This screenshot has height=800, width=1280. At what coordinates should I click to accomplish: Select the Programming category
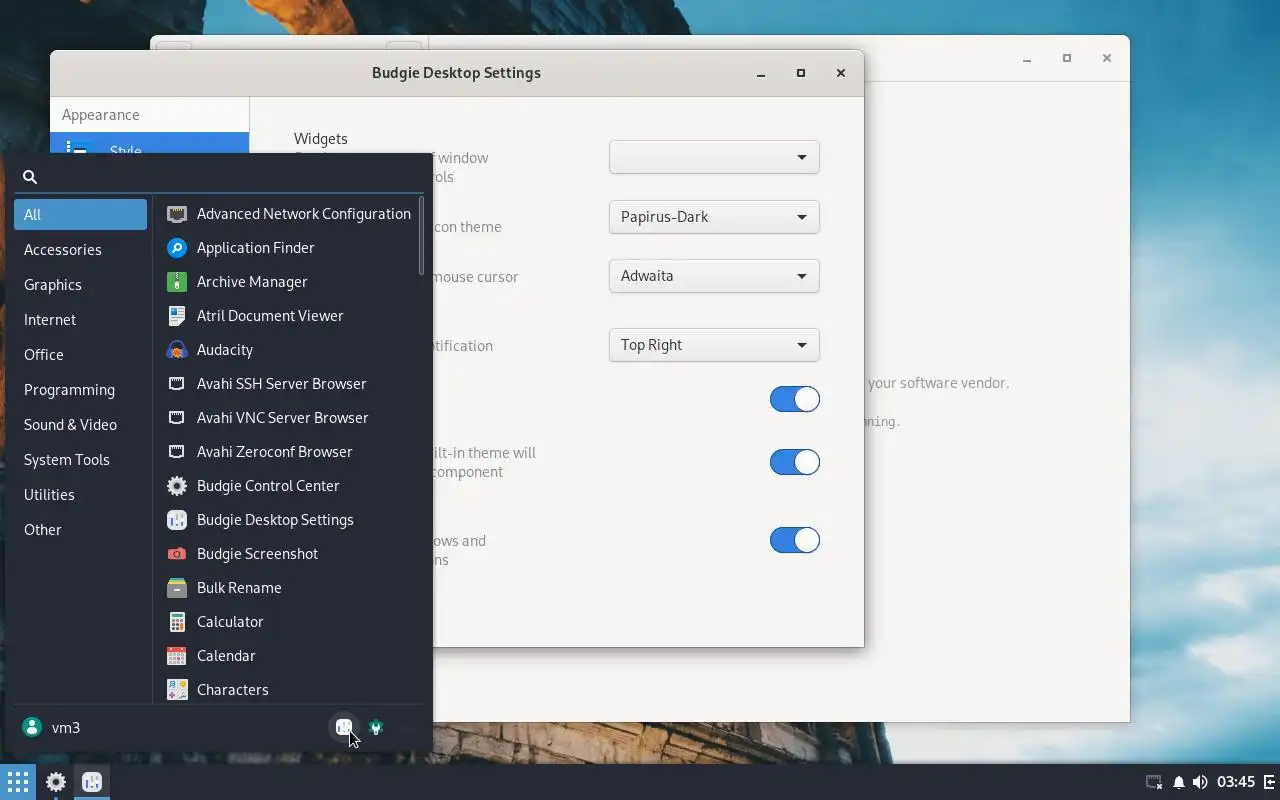pos(80,390)
